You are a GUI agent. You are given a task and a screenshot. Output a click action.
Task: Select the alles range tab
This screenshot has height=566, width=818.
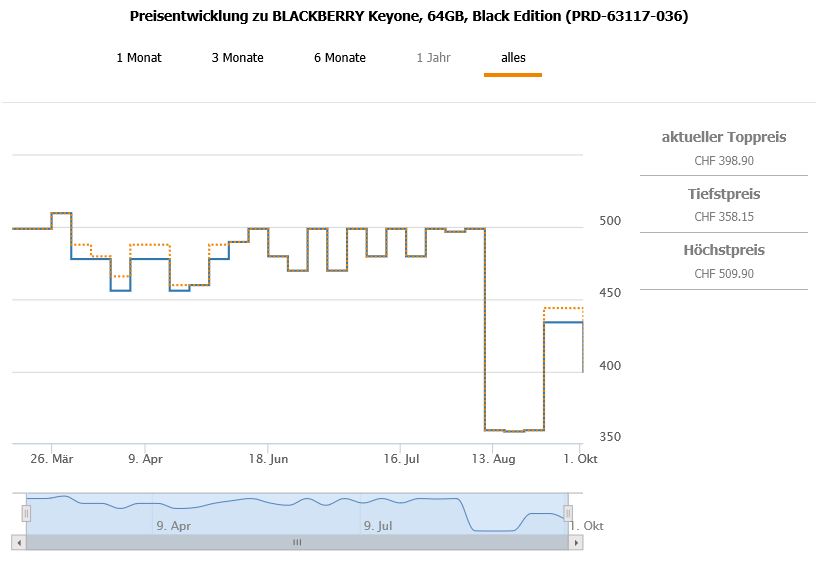pos(513,58)
